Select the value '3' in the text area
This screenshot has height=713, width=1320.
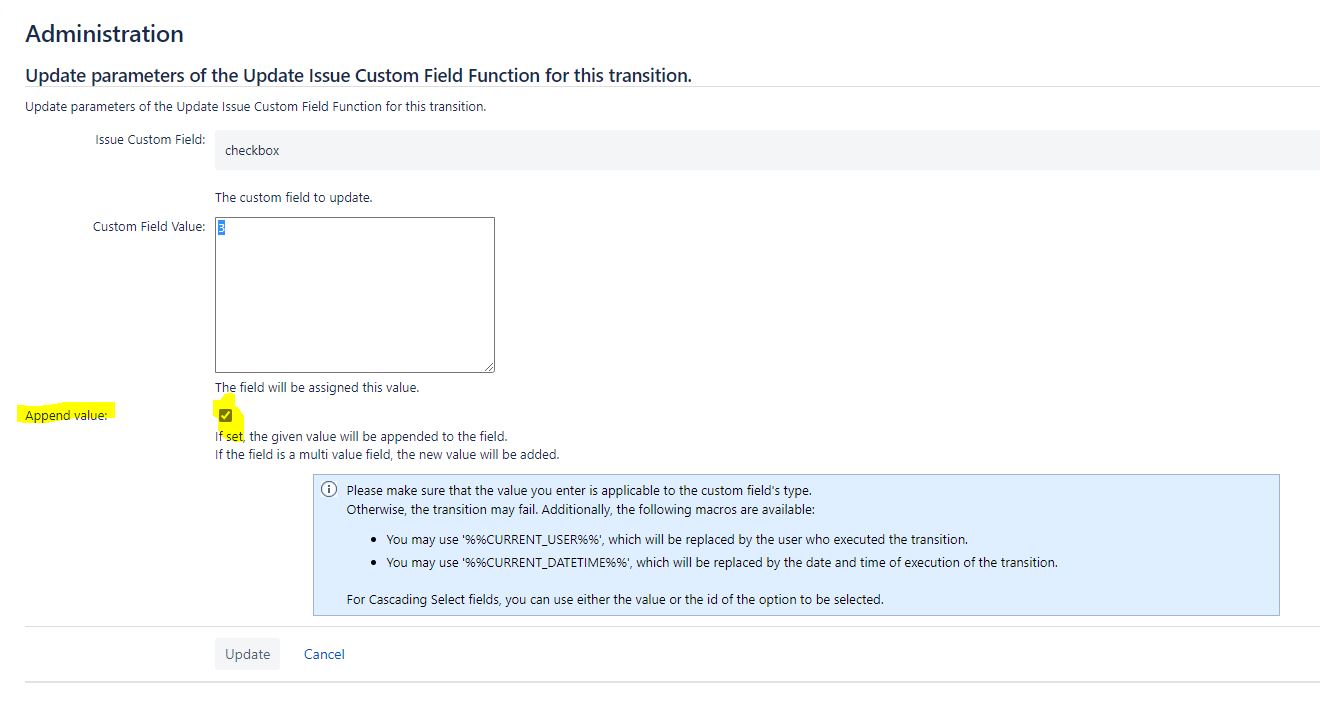point(219,228)
